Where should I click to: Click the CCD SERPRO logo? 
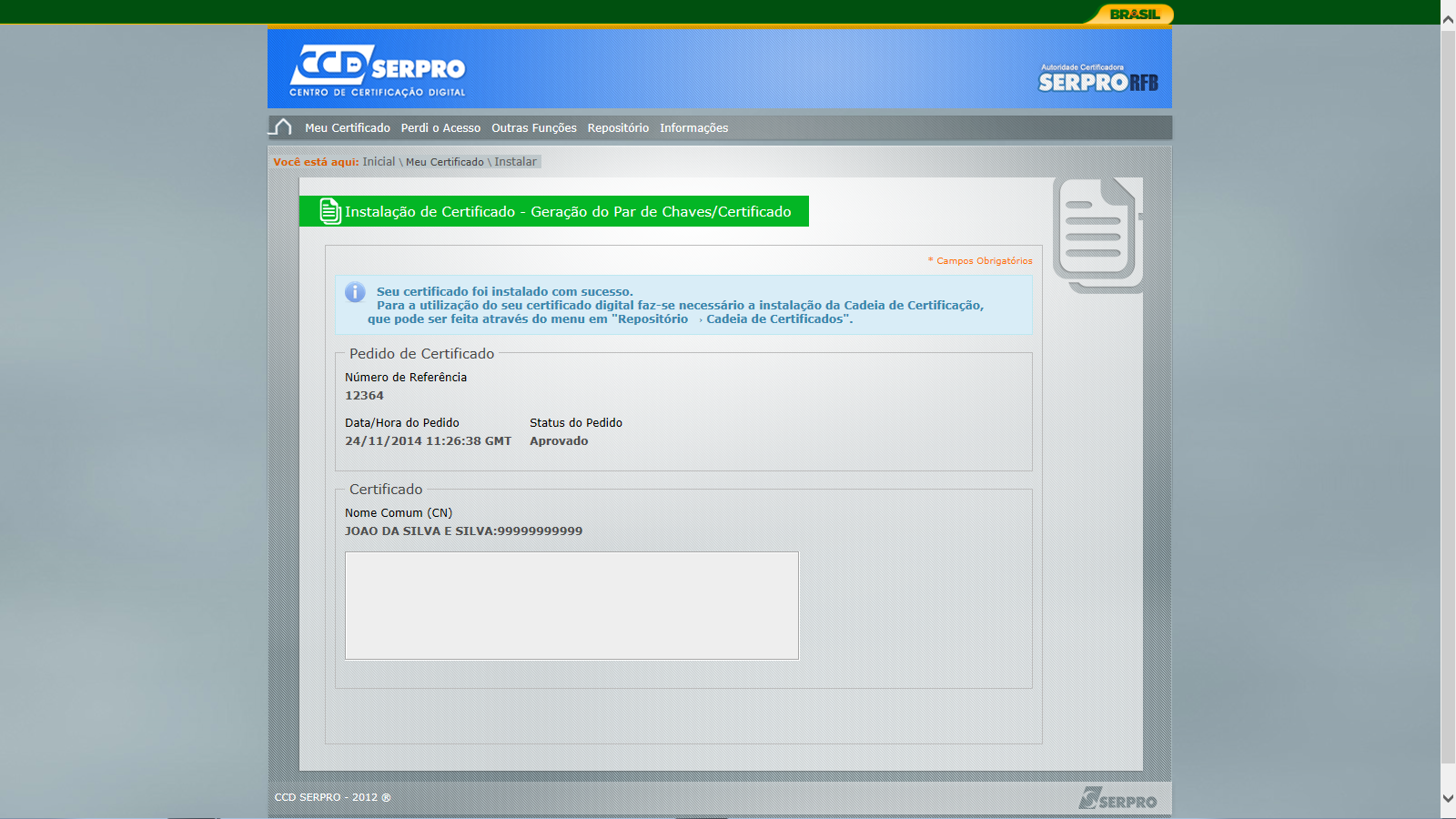[x=378, y=70]
